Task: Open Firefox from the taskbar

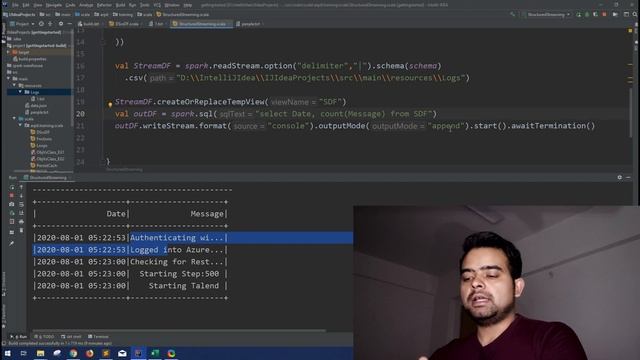Action: [89, 353]
